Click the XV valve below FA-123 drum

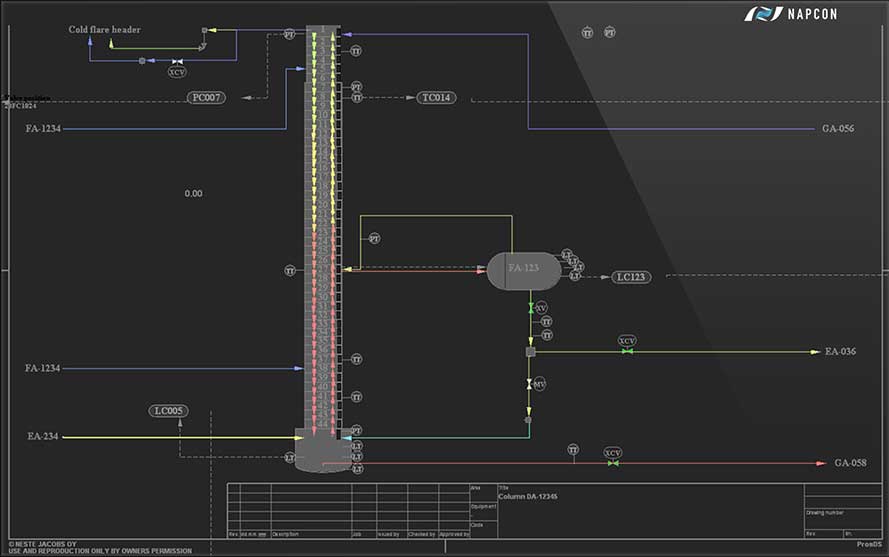tap(541, 307)
